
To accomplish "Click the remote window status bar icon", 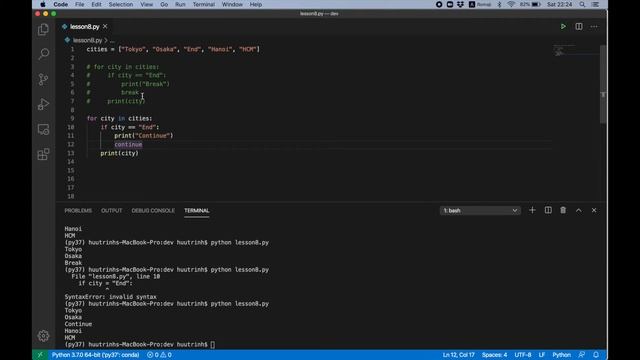I will [40, 355].
